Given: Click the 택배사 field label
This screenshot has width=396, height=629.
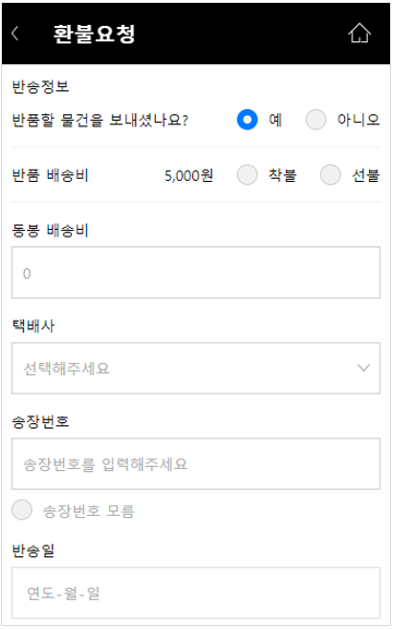Looking at the screenshot, I should coord(33,326).
